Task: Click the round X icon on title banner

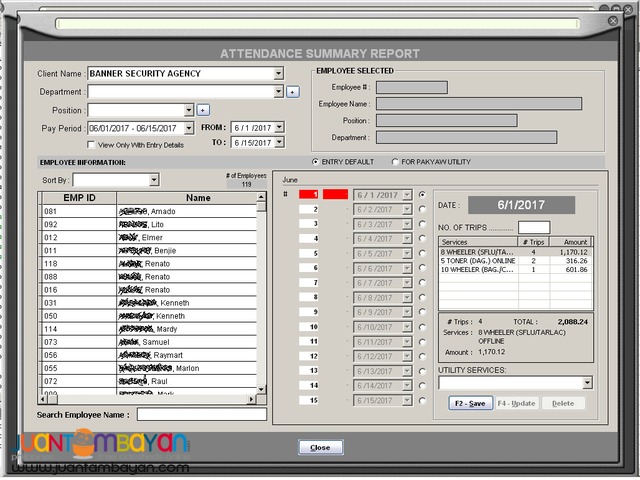Action: (x=613, y=21)
